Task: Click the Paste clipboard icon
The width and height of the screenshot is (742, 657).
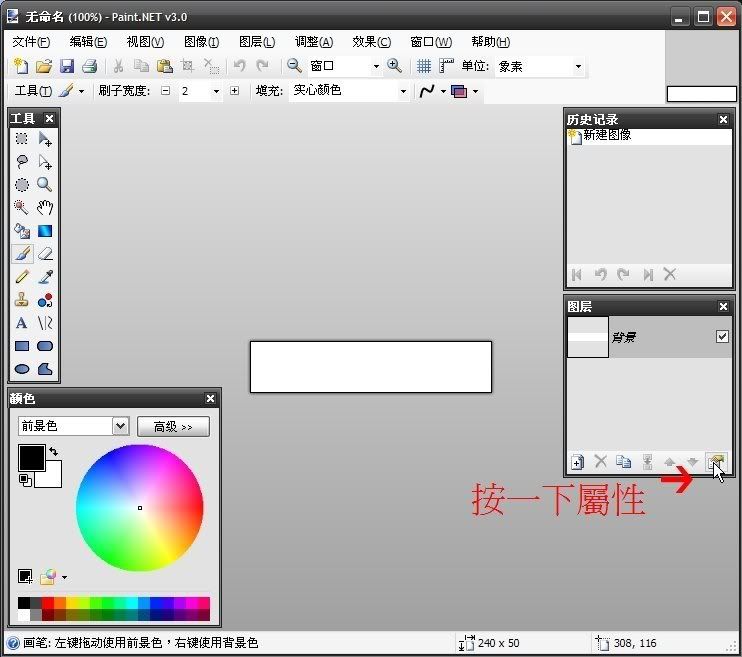Action: 164,66
